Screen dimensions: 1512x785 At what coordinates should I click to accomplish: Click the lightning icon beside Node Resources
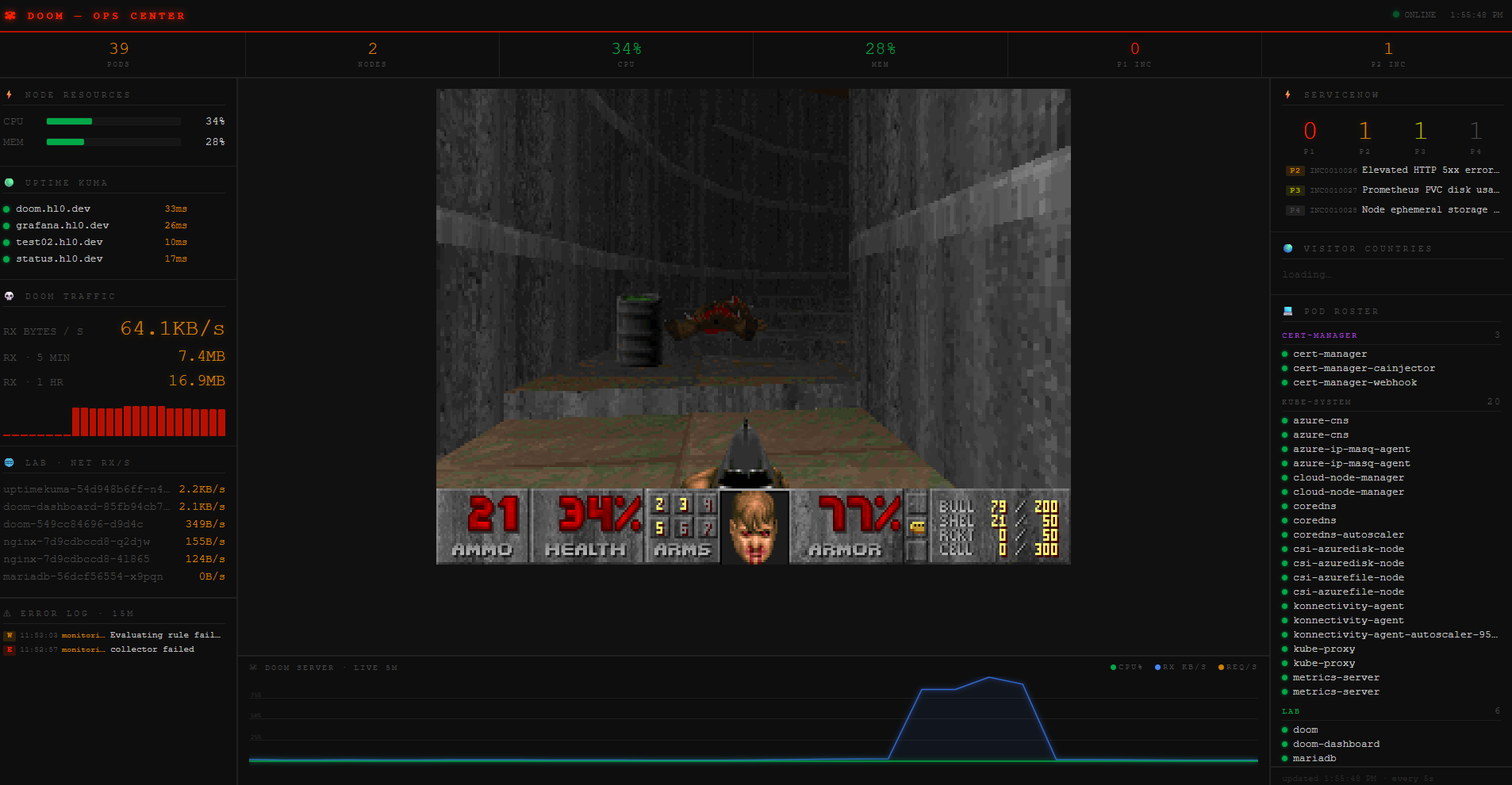click(9, 94)
